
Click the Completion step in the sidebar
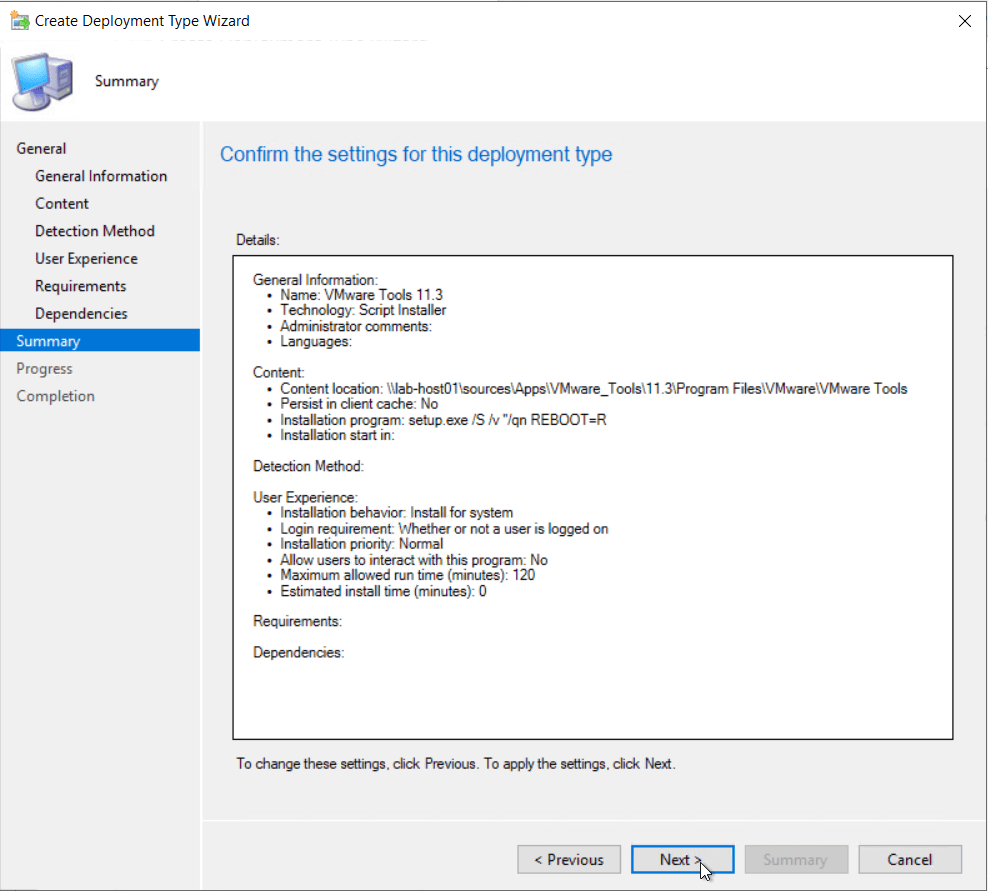tap(55, 396)
